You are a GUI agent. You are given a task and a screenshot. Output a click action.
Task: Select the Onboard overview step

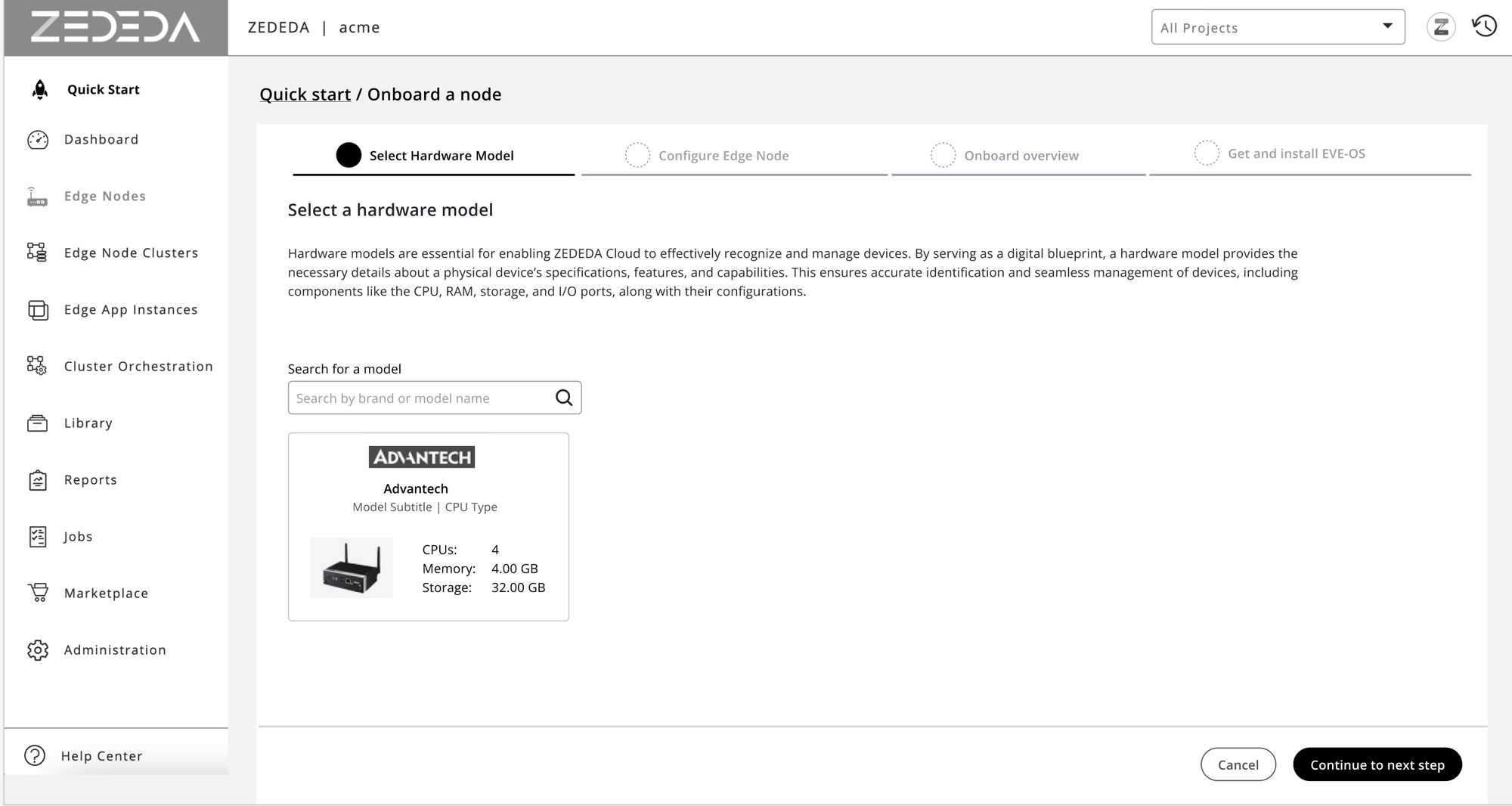[x=1021, y=156]
